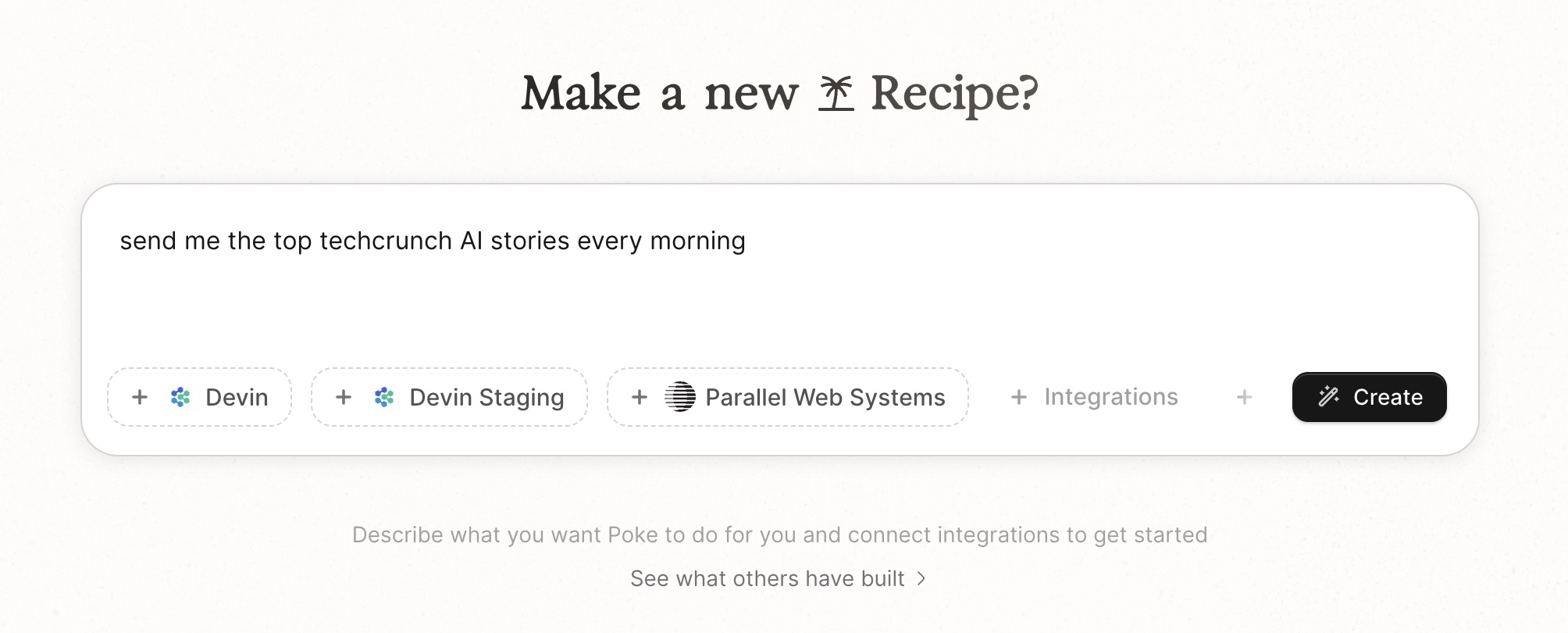
Task: Click the Parallel Web Systems globe icon
Action: coord(679,397)
